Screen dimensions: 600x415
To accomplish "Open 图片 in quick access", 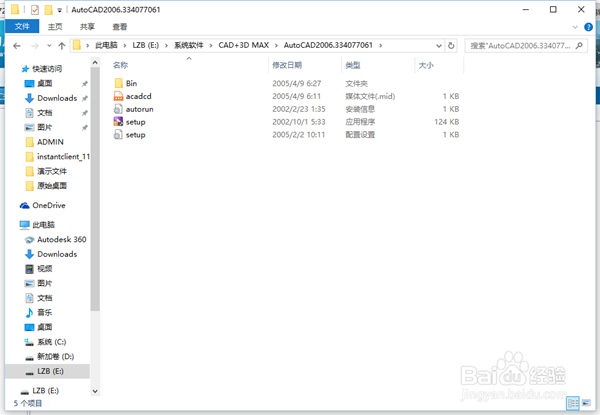I will click(x=44, y=127).
